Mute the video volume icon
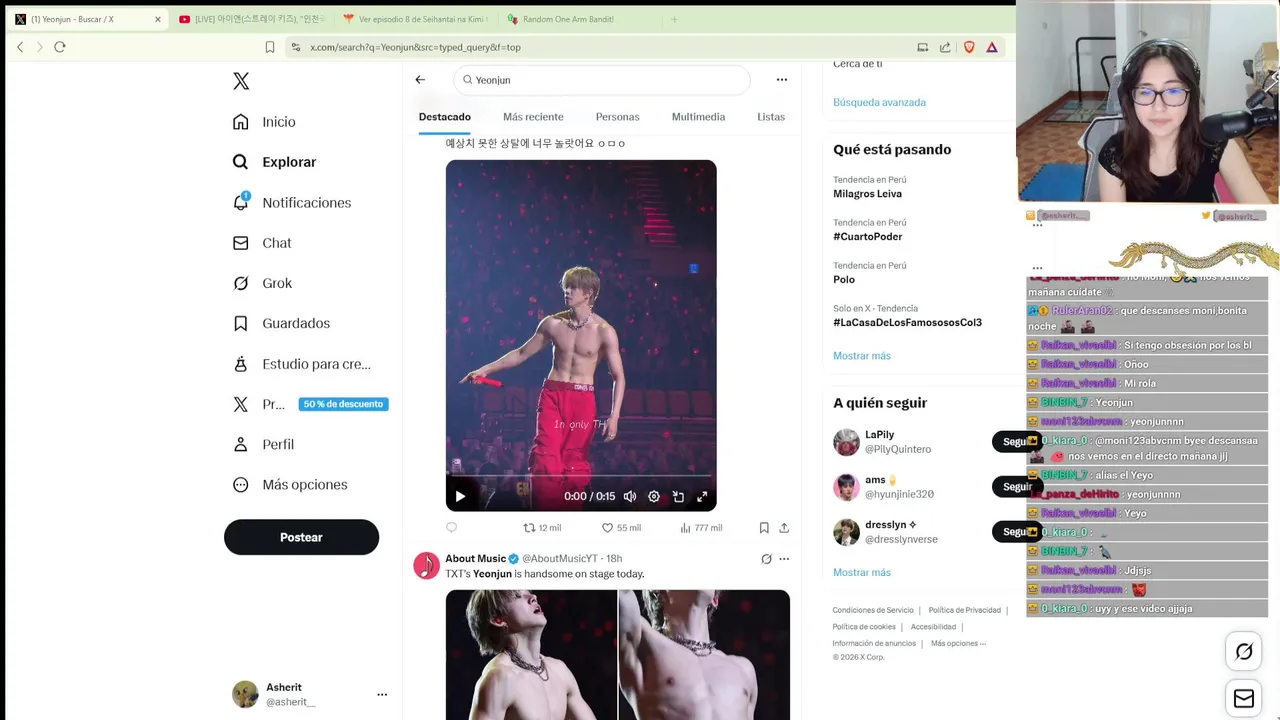 point(630,496)
